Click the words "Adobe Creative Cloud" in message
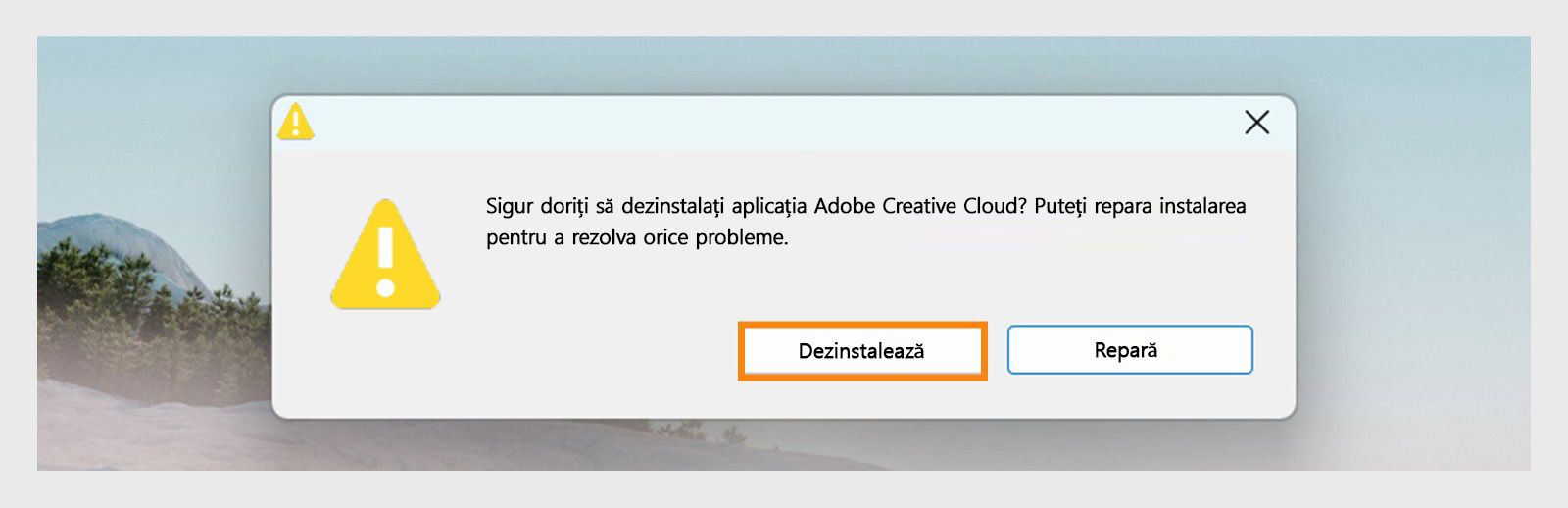 click(919, 206)
